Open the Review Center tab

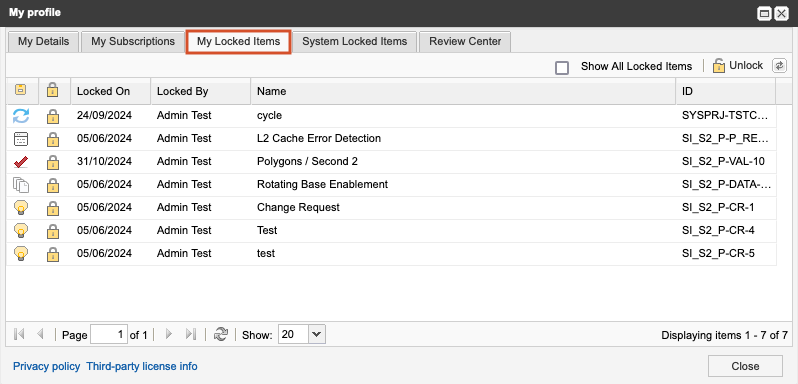tap(465, 42)
